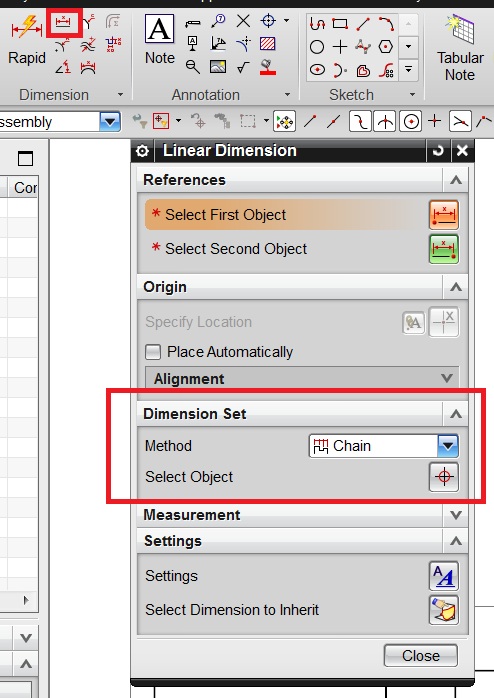Viewport: 494px width, 698px height.
Task: Select the Linear Dimension icon in ribbon
Action: coord(63,22)
